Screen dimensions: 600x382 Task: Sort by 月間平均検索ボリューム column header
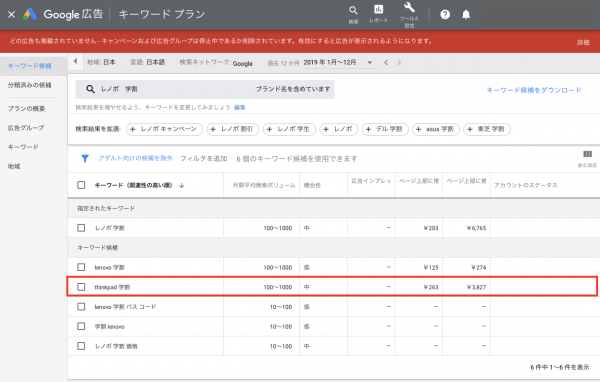tap(264, 185)
